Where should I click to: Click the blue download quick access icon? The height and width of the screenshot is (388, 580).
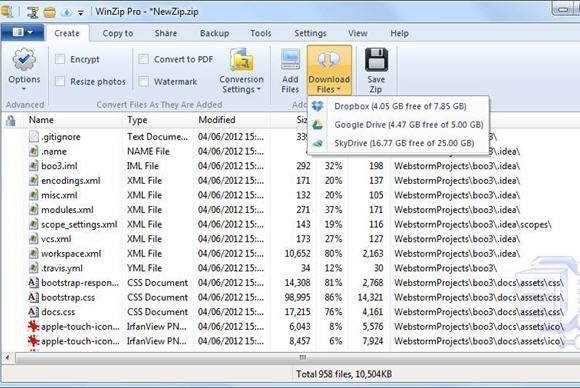coord(67,12)
